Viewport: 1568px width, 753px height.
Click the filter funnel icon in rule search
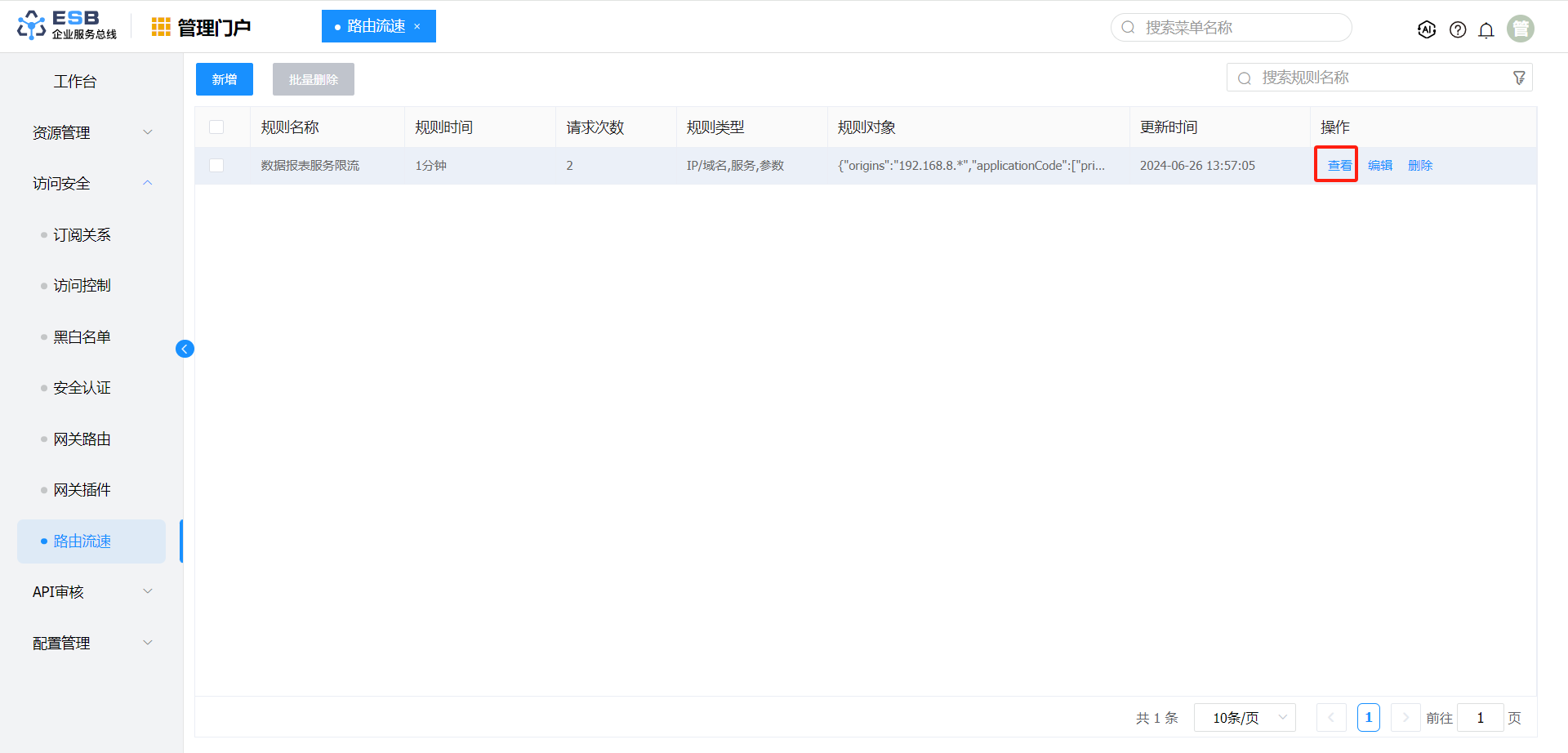1519,78
